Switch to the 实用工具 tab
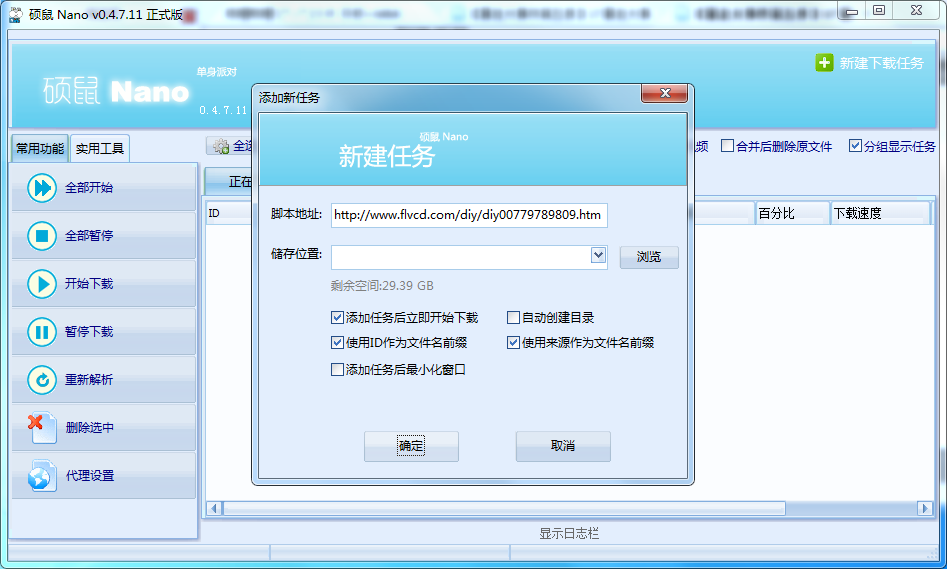947x569 pixels. (100, 149)
